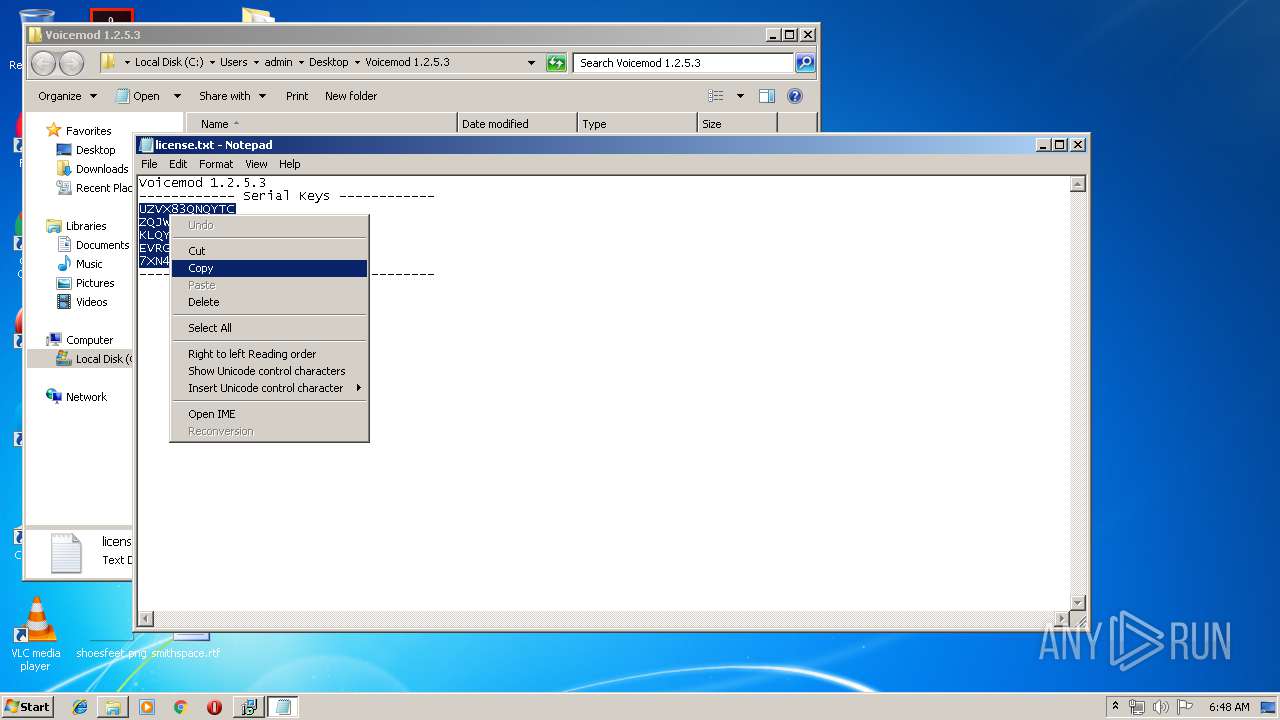Click Explorer Refresh button
This screenshot has width=1280, height=720.
556,63
